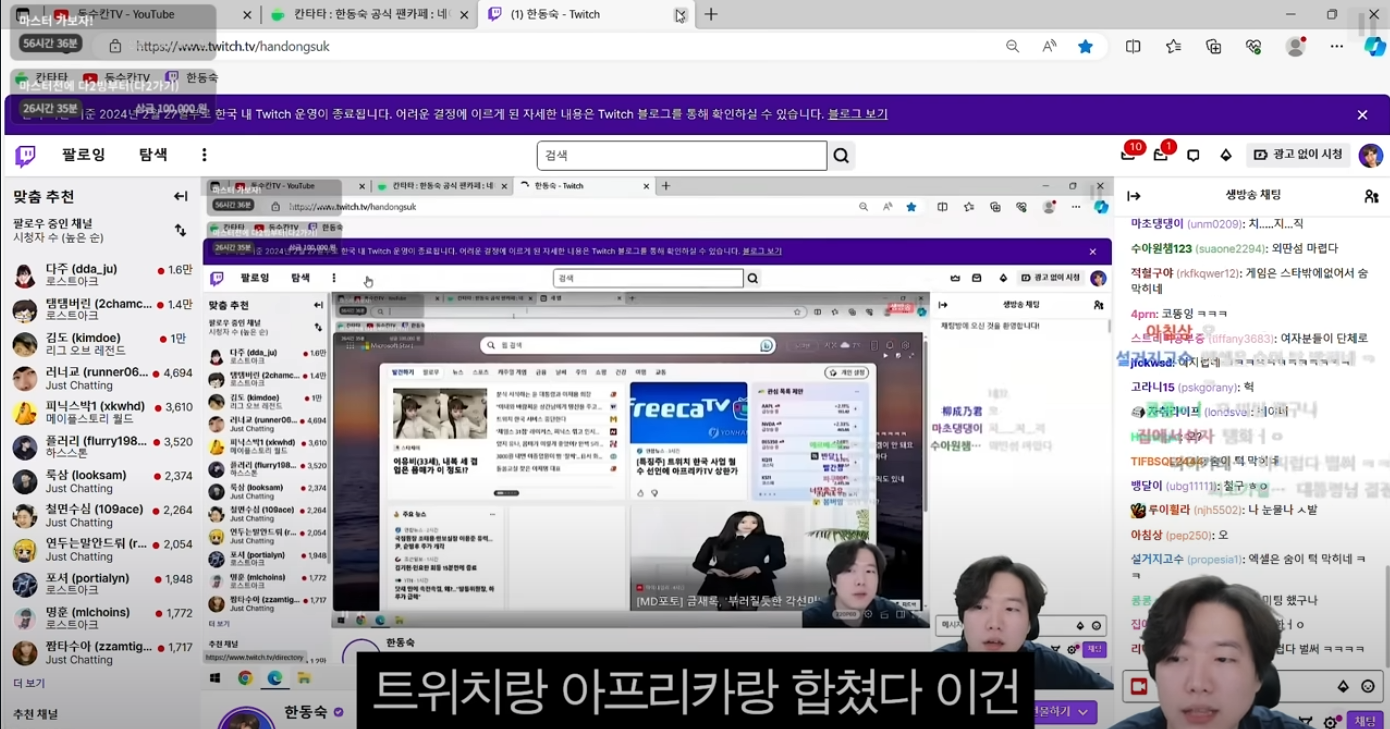This screenshot has width=1390, height=729.
Task: Open channel 플러리 in sidebar
Action: click(100, 447)
